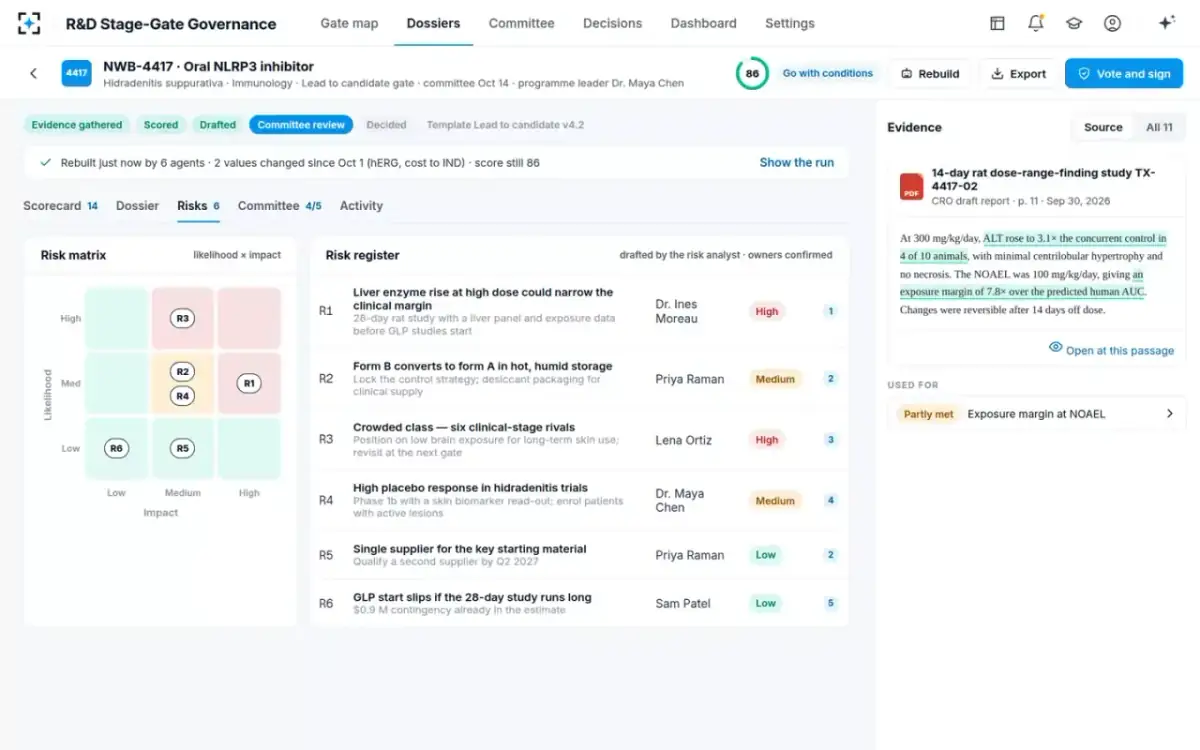The height and width of the screenshot is (750, 1200).
Task: Click the Go with conditions pill
Action: tap(828, 73)
